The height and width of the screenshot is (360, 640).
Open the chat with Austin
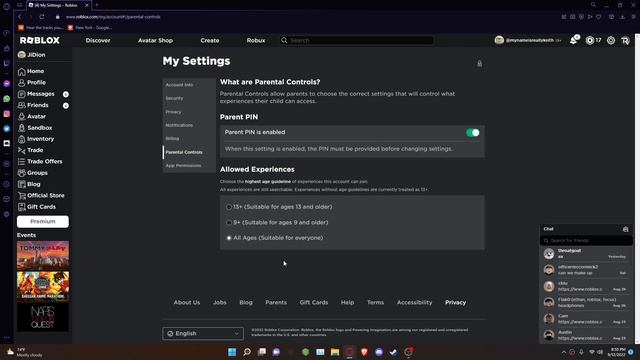pyautogui.click(x=586, y=335)
